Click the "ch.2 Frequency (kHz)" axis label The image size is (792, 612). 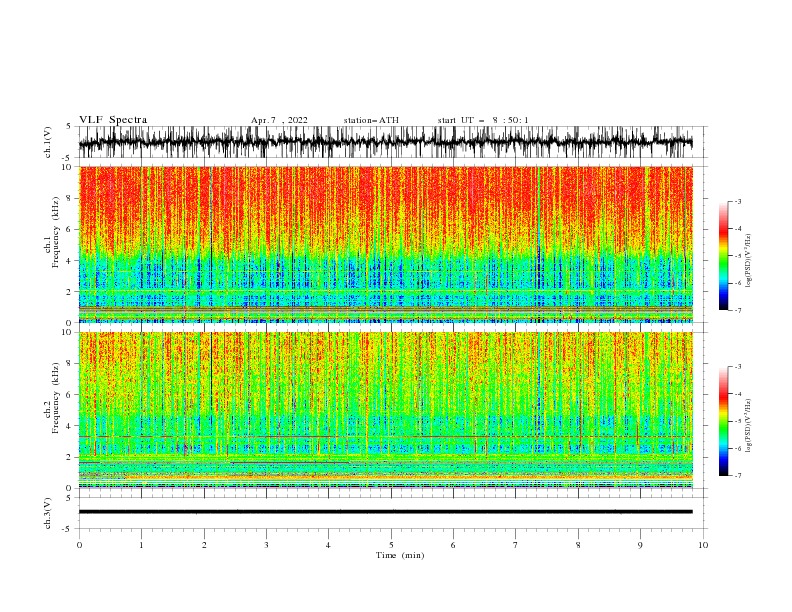pyautogui.click(x=52, y=398)
